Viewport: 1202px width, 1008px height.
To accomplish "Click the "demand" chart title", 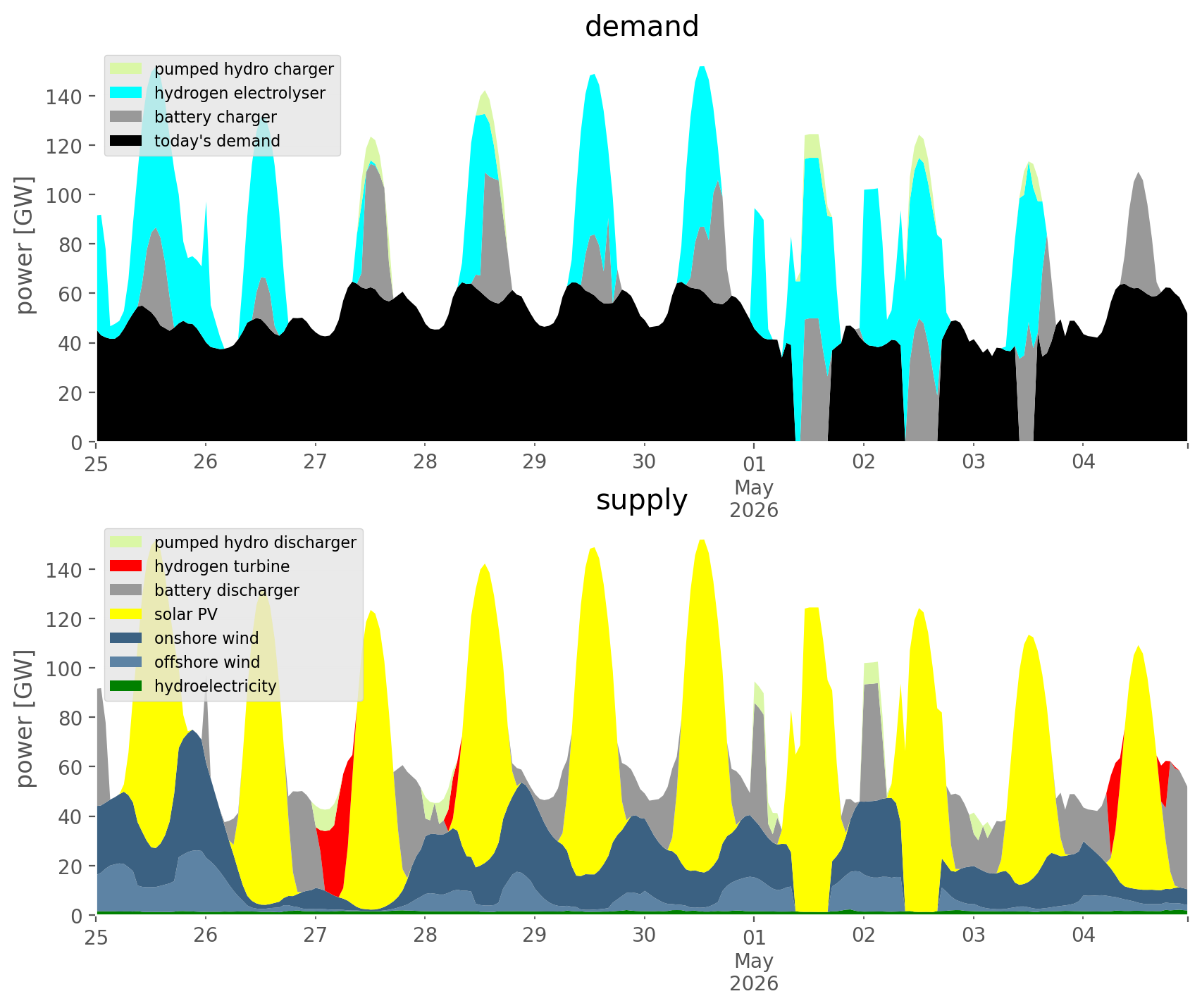I will coord(642,27).
